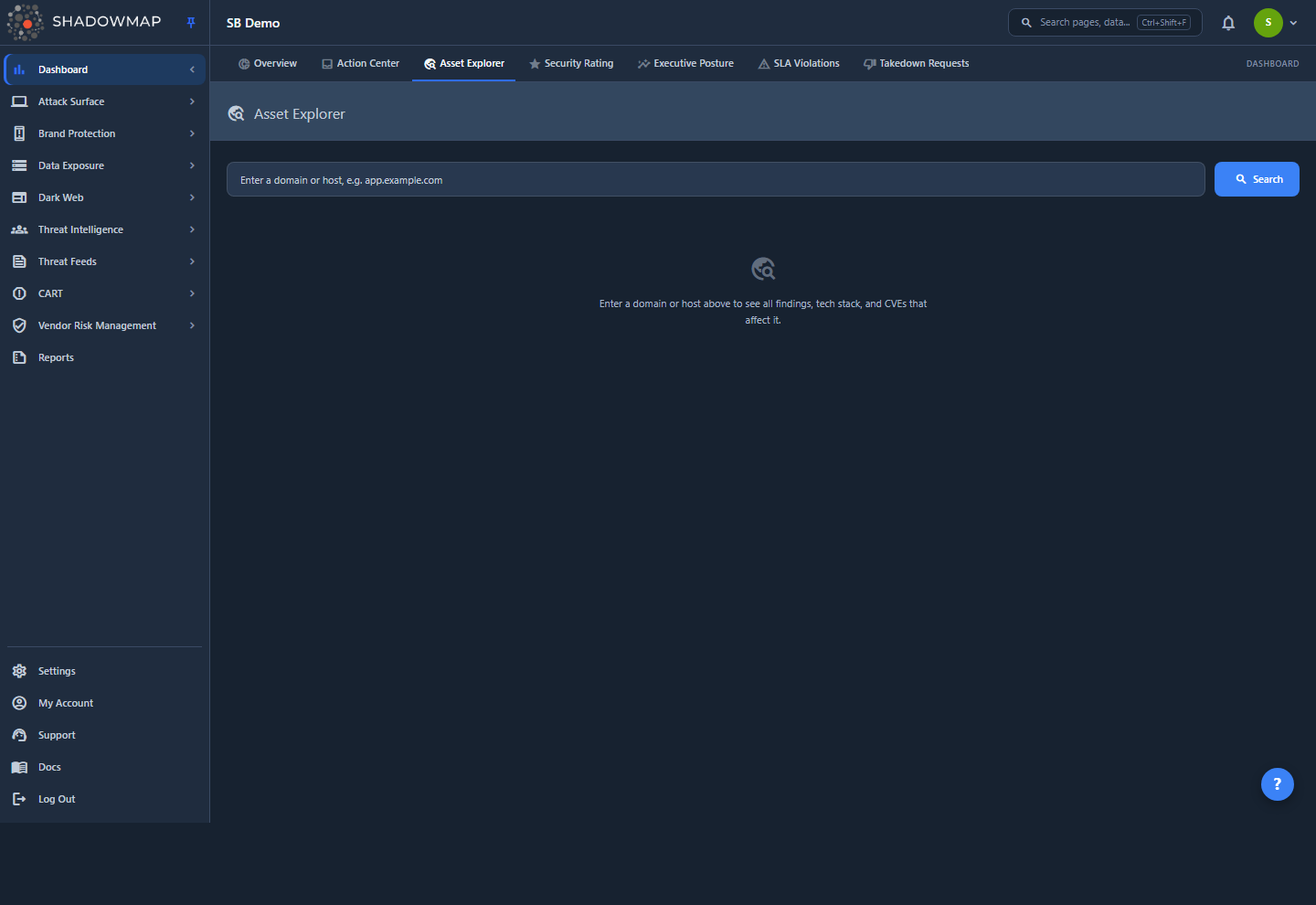Click the Support headset icon
The height and width of the screenshot is (905, 1316).
click(x=19, y=735)
